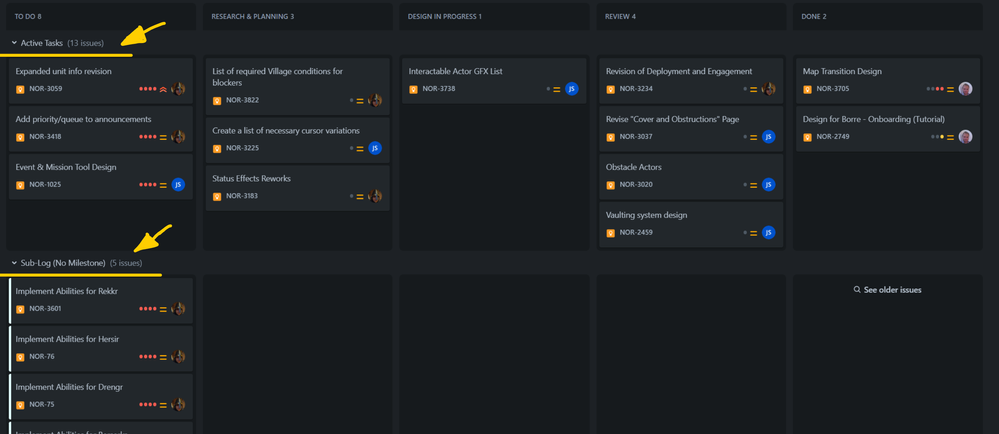This screenshot has height=434, width=999.
Task: Click the NOR-3738 issue key
Action: 439,89
